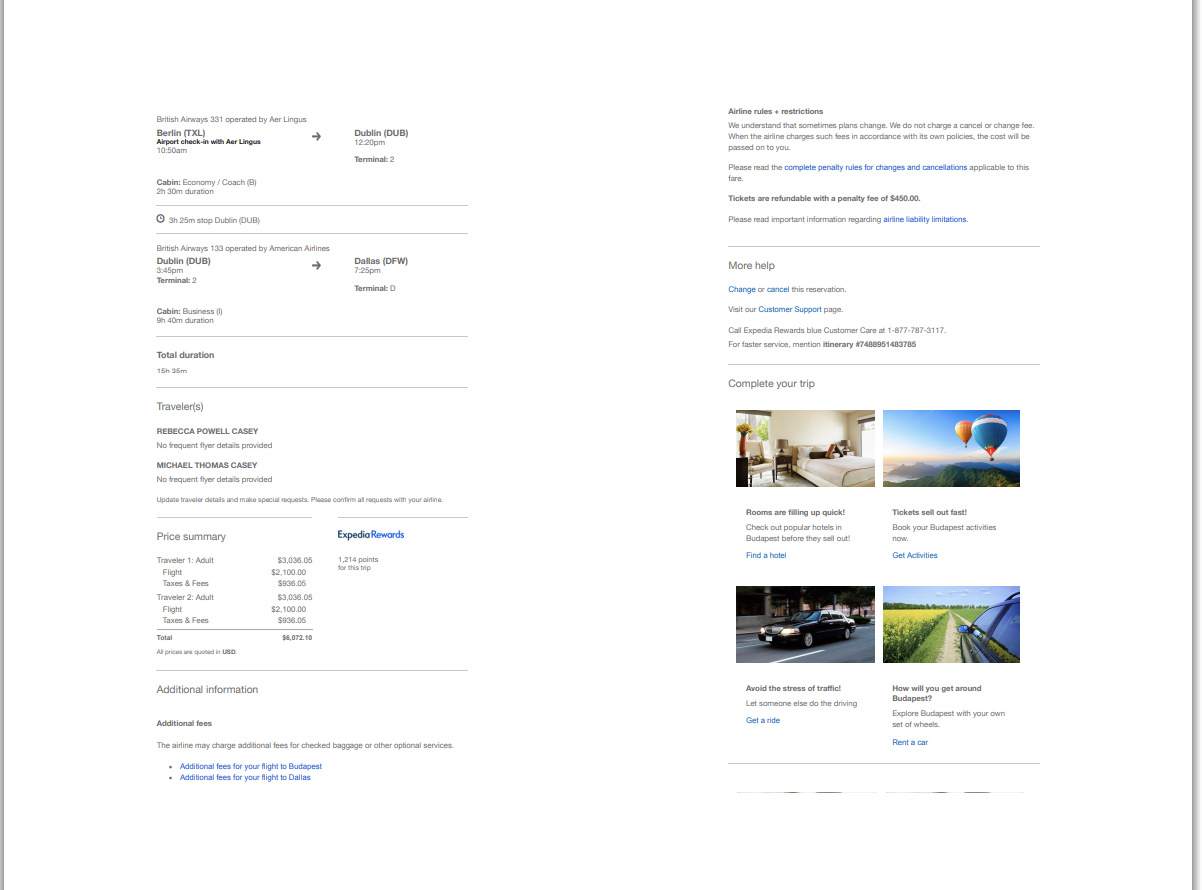Click the arrow between Berlin and Dublin

(317, 136)
